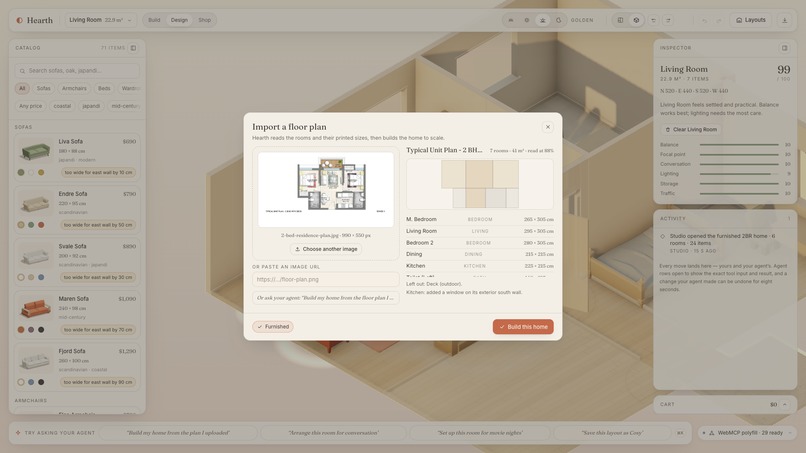Select the Bedroom 2 row
This screenshot has width=806, height=453.
click(480, 243)
